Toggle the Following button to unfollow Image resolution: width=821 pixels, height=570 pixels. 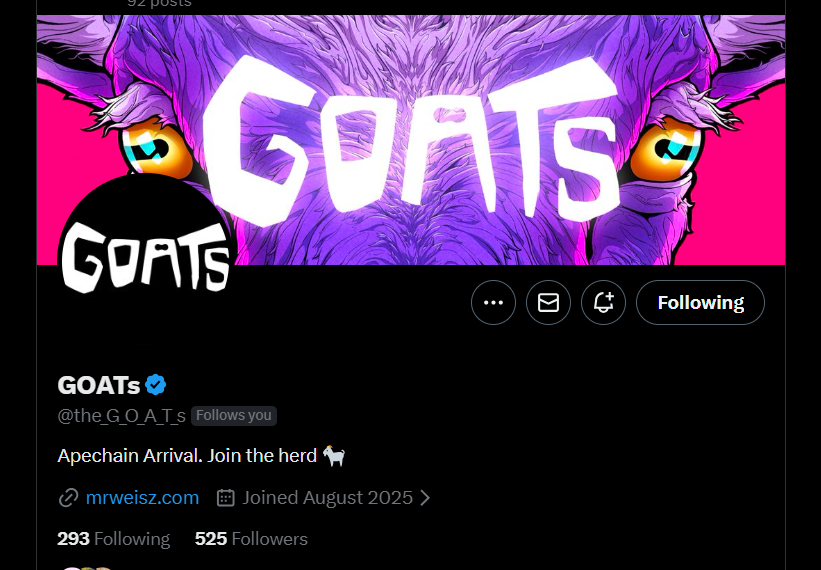pyautogui.click(x=700, y=302)
